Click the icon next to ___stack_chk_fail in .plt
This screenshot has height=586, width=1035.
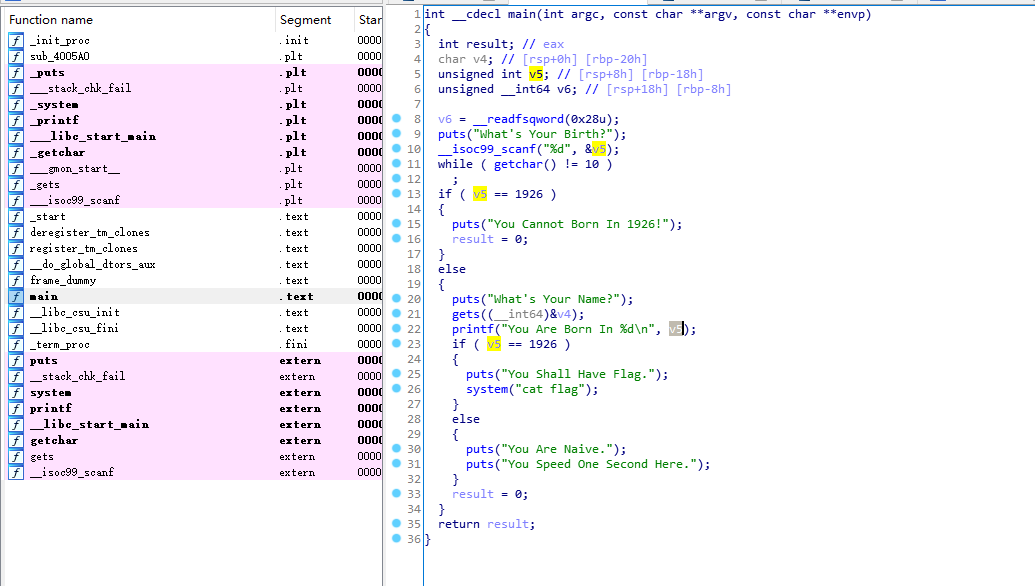[x=16, y=89]
